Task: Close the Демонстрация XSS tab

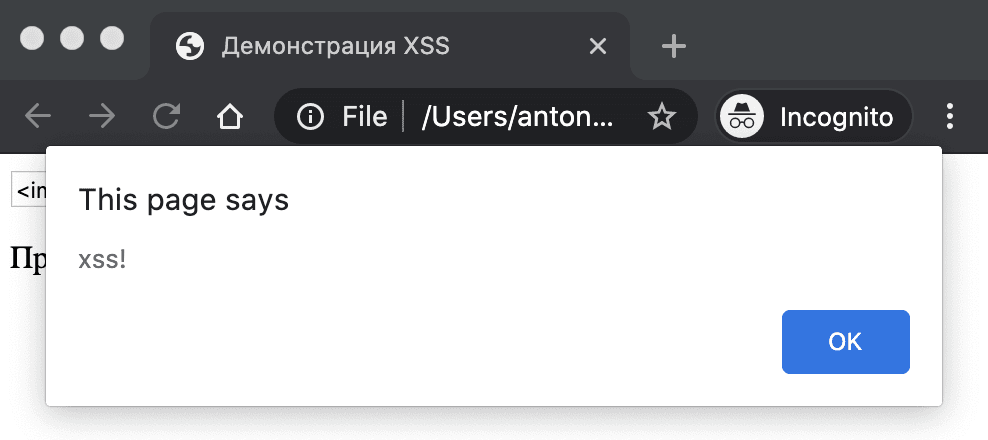Action: pyautogui.click(x=598, y=46)
